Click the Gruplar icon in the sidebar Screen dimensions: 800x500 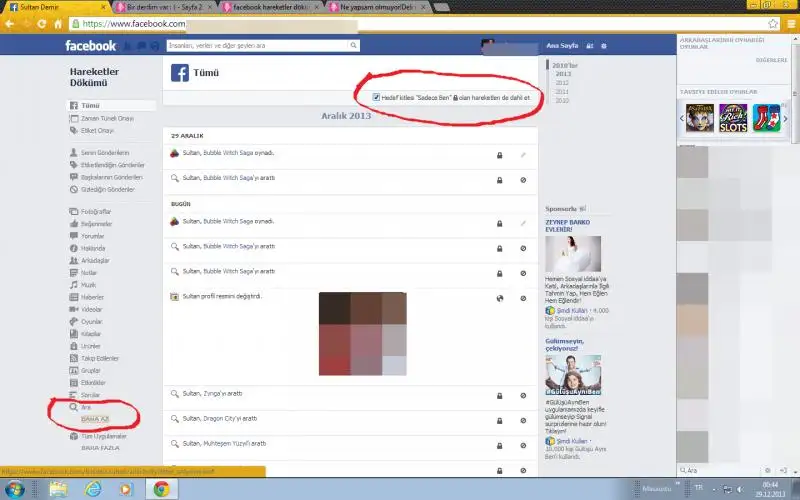pyautogui.click(x=74, y=371)
